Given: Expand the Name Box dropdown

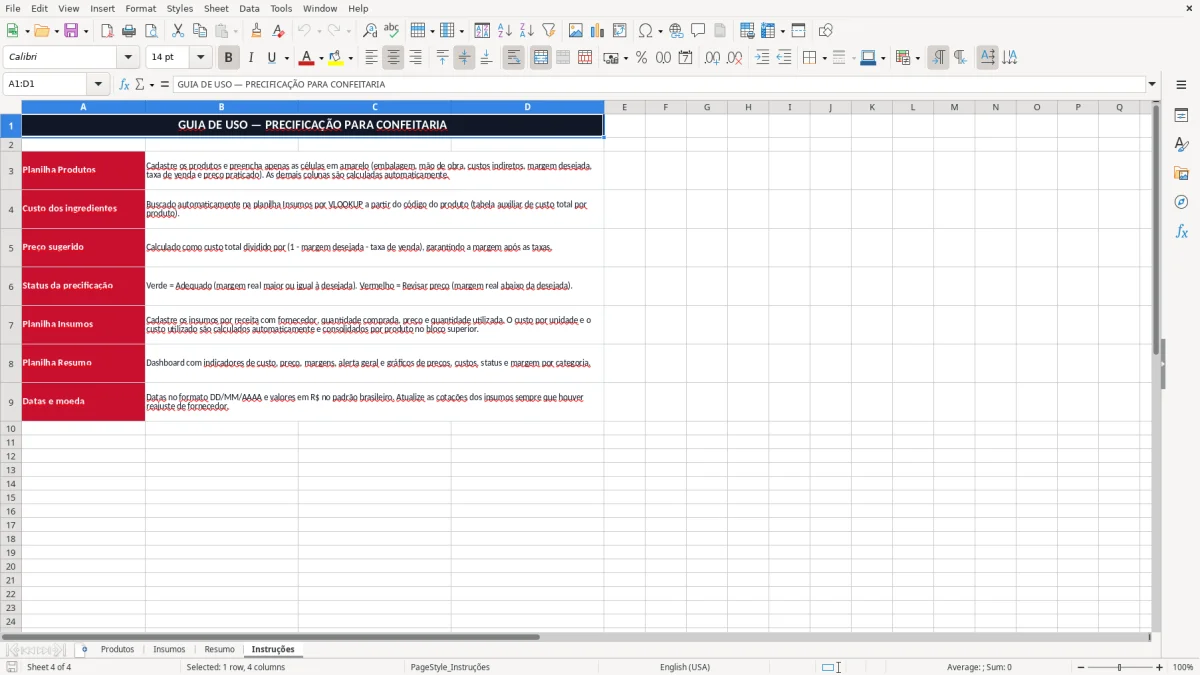Looking at the screenshot, I should (x=98, y=85).
